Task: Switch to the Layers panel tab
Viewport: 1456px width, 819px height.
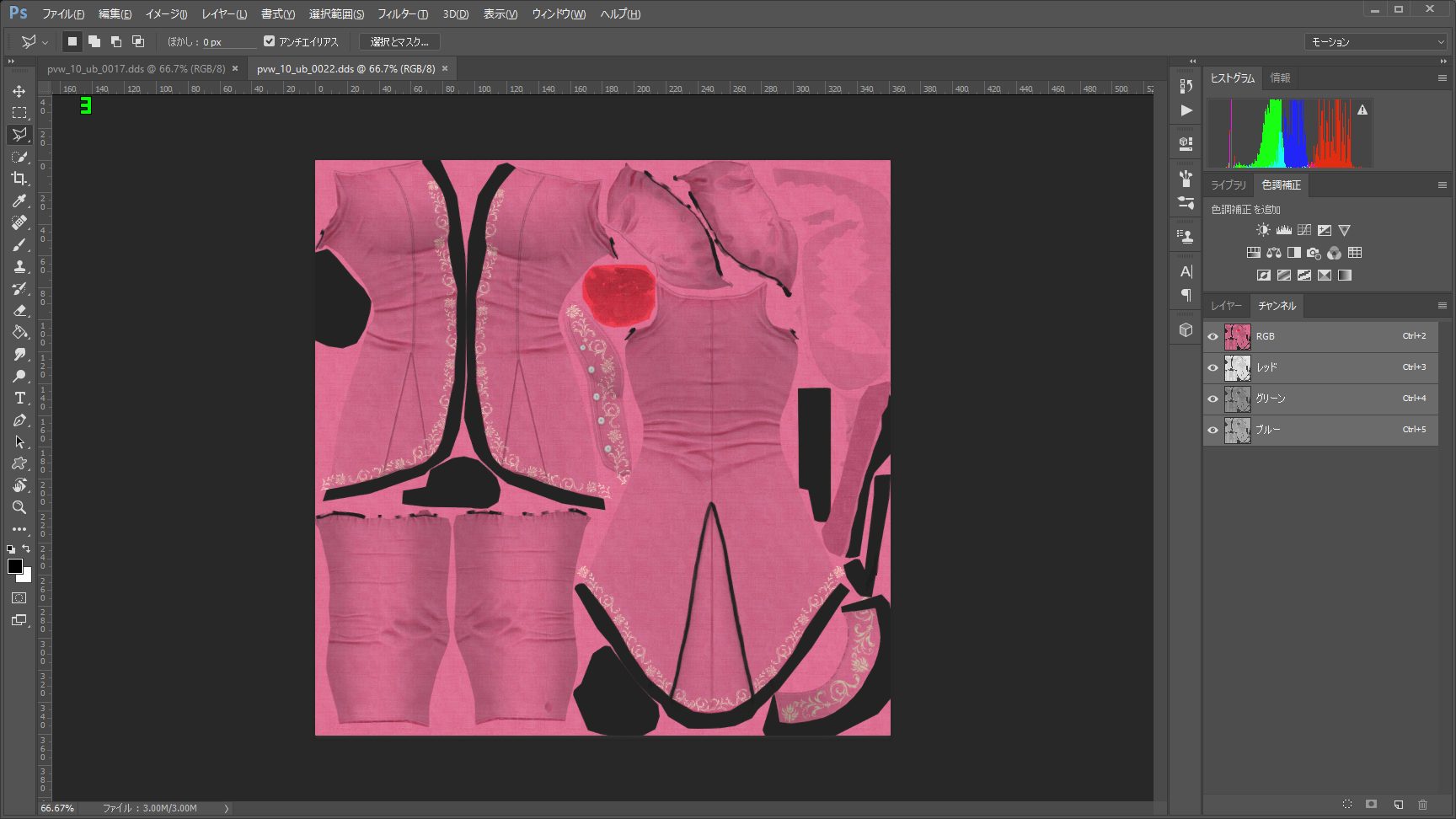Action: coord(1226,306)
